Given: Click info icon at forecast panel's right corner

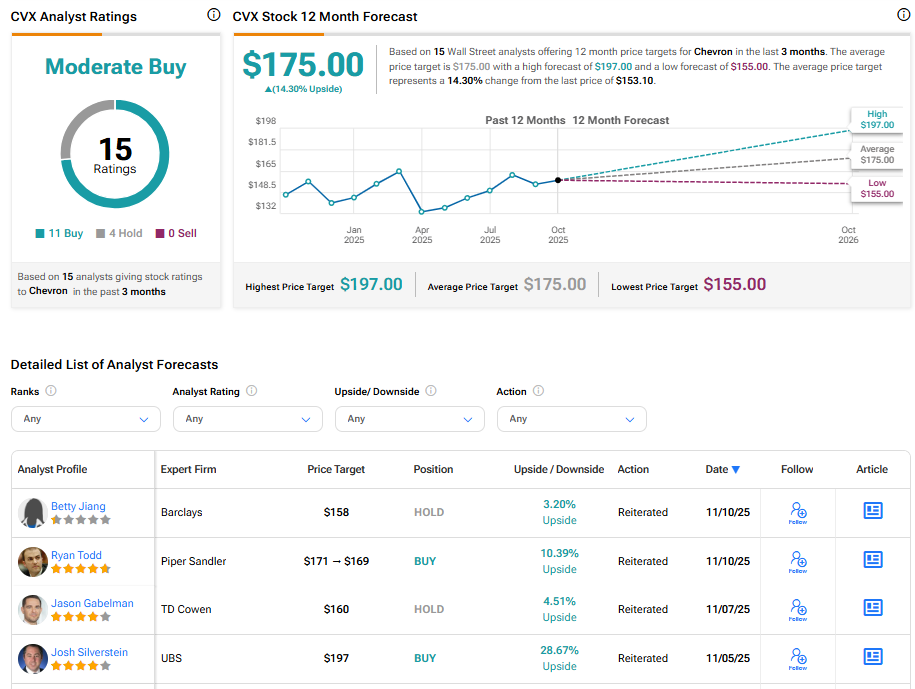Looking at the screenshot, I should point(904,15).
